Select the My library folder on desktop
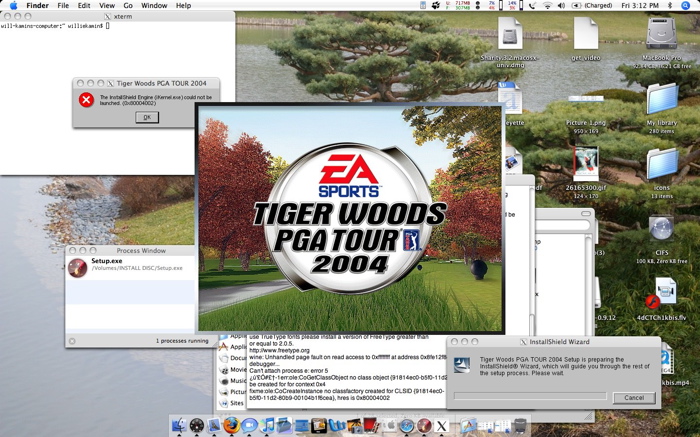 (662, 99)
